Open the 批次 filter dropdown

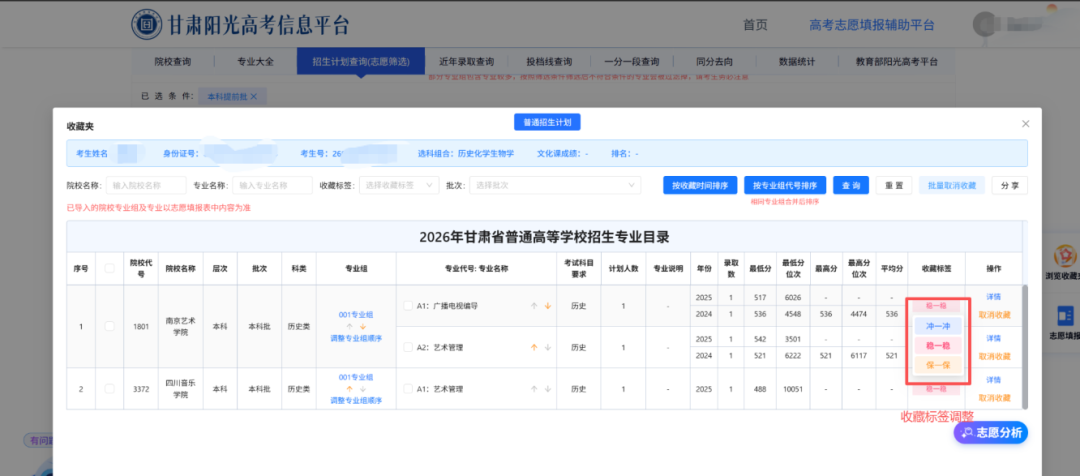pyautogui.click(x=555, y=185)
